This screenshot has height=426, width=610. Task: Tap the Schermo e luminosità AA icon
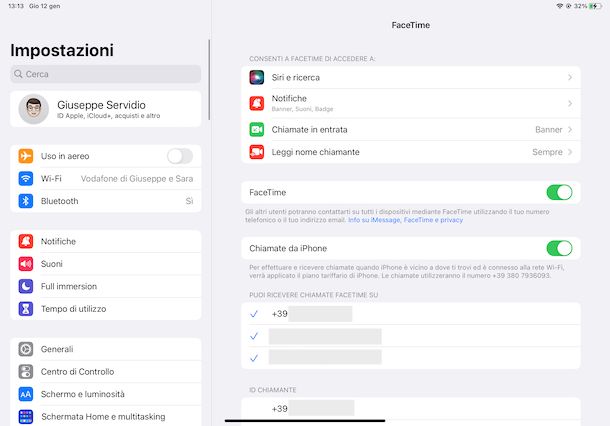(x=26, y=394)
